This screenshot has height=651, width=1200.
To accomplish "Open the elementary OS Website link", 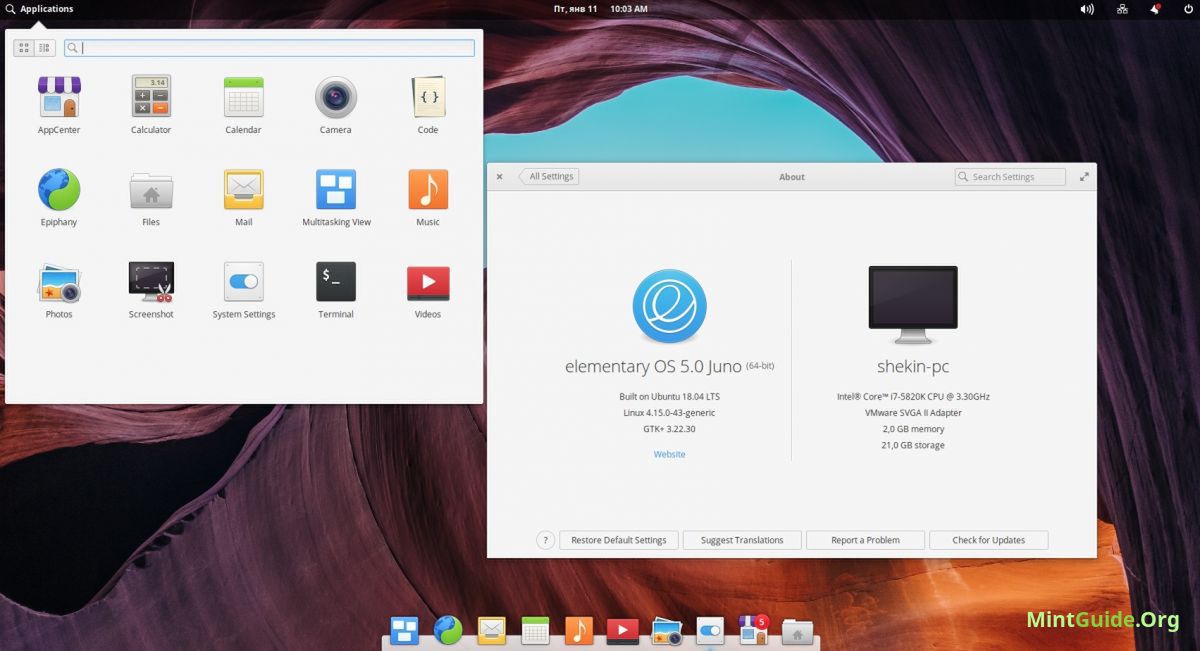I will pyautogui.click(x=669, y=454).
